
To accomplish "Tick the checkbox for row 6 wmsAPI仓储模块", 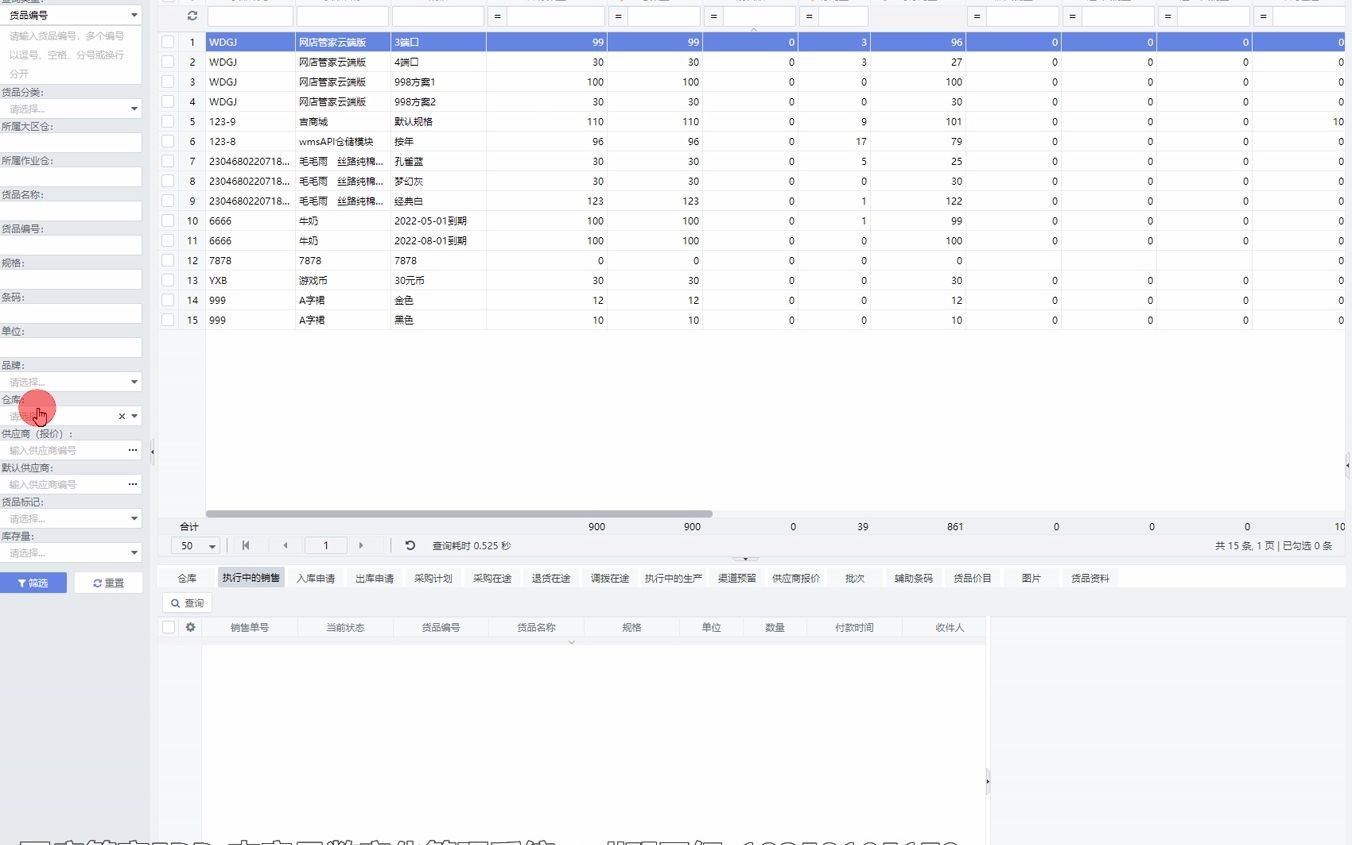I will (168, 141).
